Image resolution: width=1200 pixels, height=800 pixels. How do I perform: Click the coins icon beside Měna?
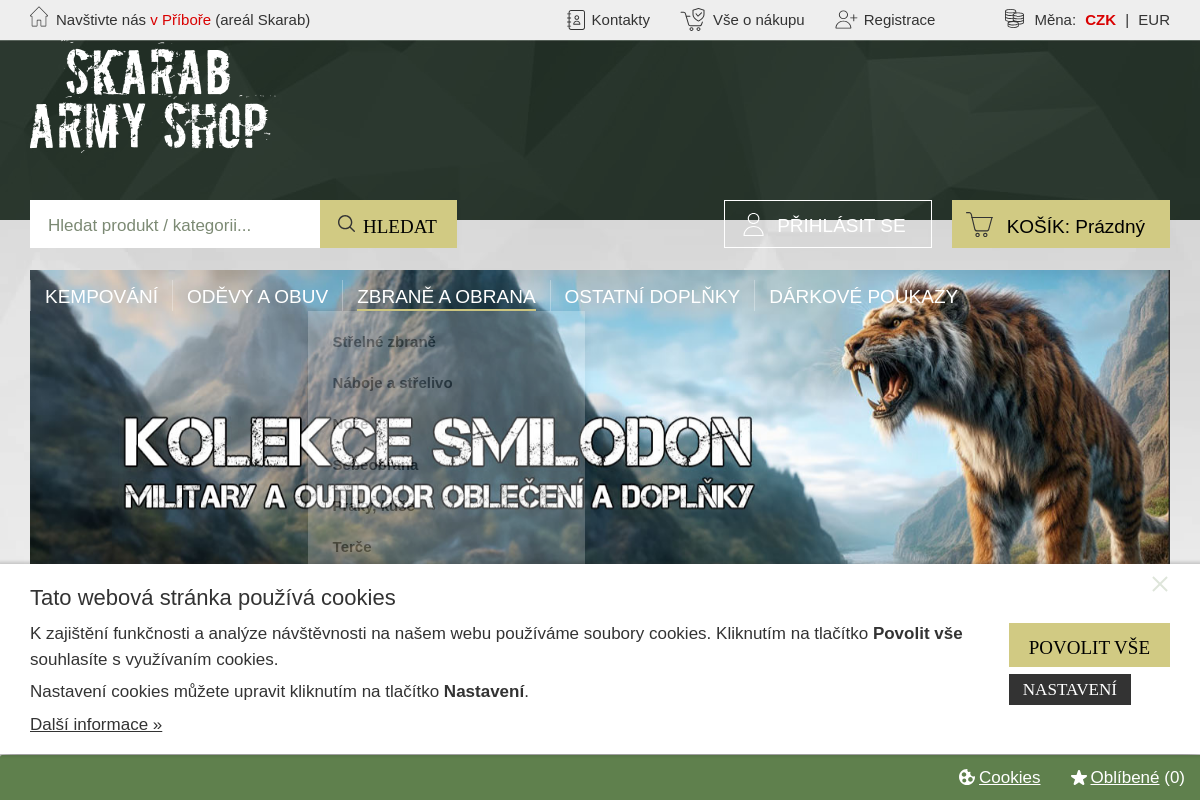[x=1015, y=18]
